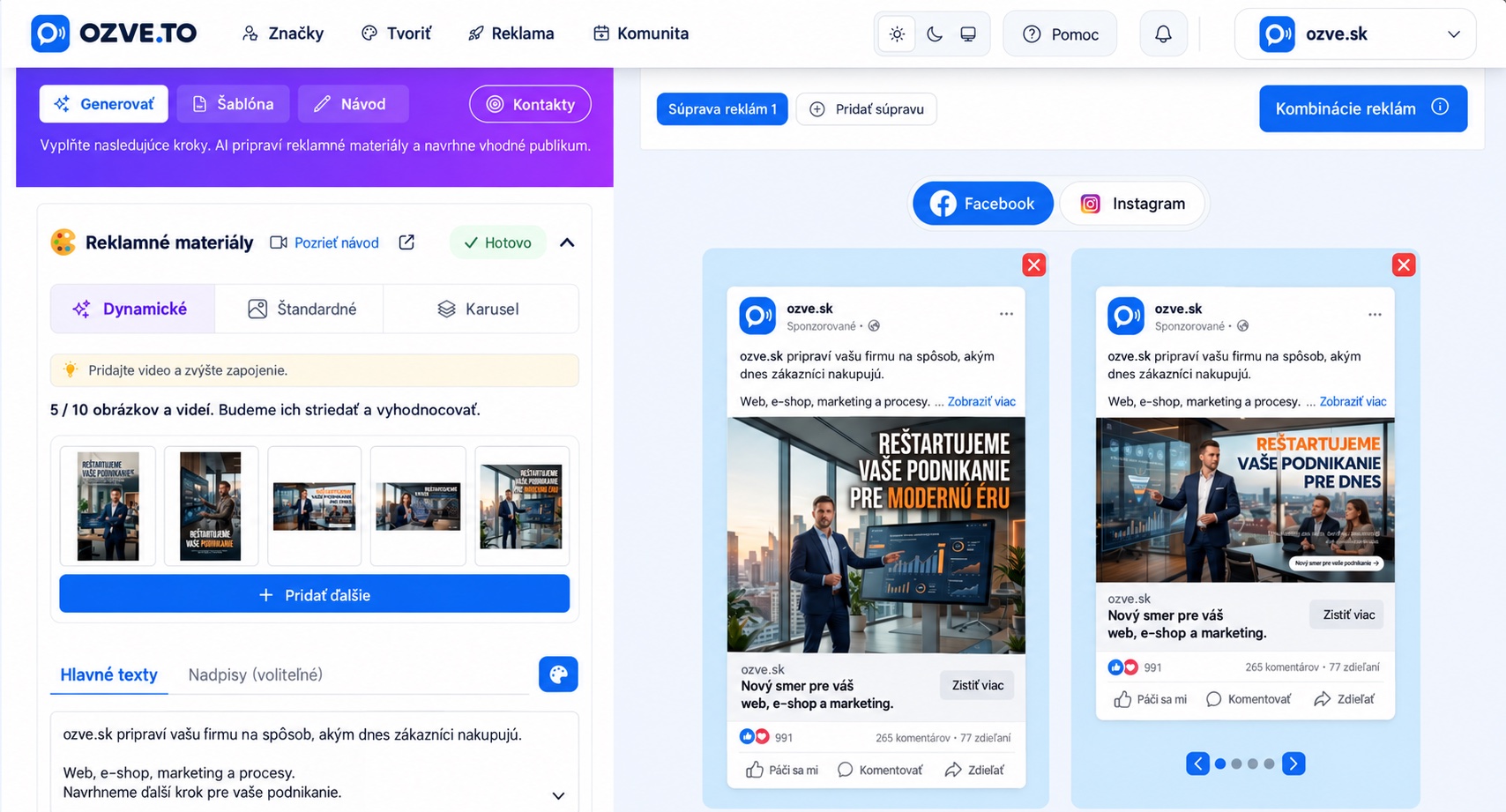Viewport: 1506px width, 812px height.
Task: Remove second ad preview red X
Action: coord(1404,264)
